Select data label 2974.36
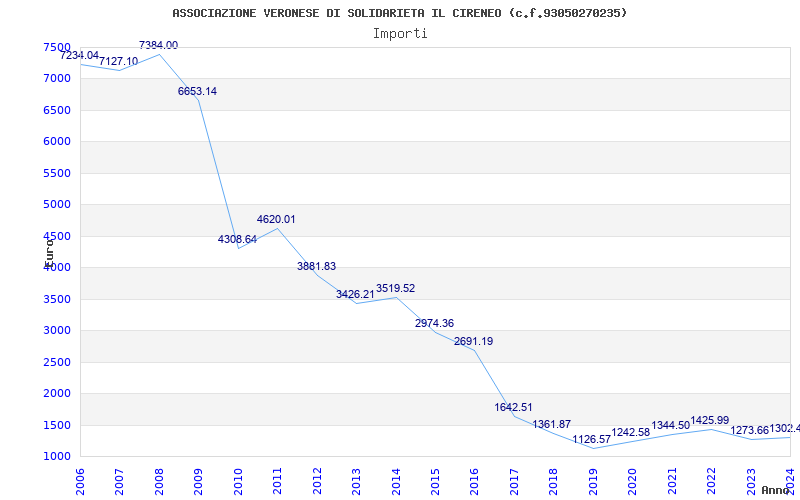The image size is (800, 500). tap(434, 323)
